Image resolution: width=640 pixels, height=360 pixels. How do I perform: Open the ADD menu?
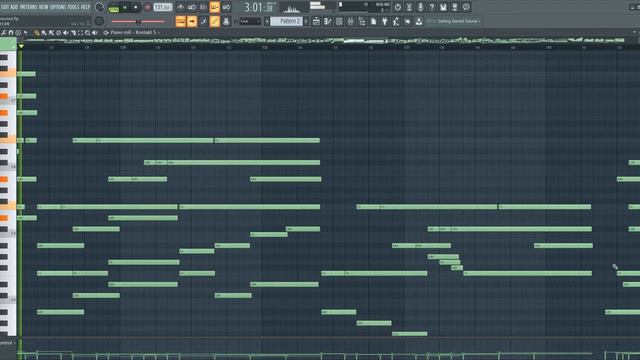click(14, 7)
